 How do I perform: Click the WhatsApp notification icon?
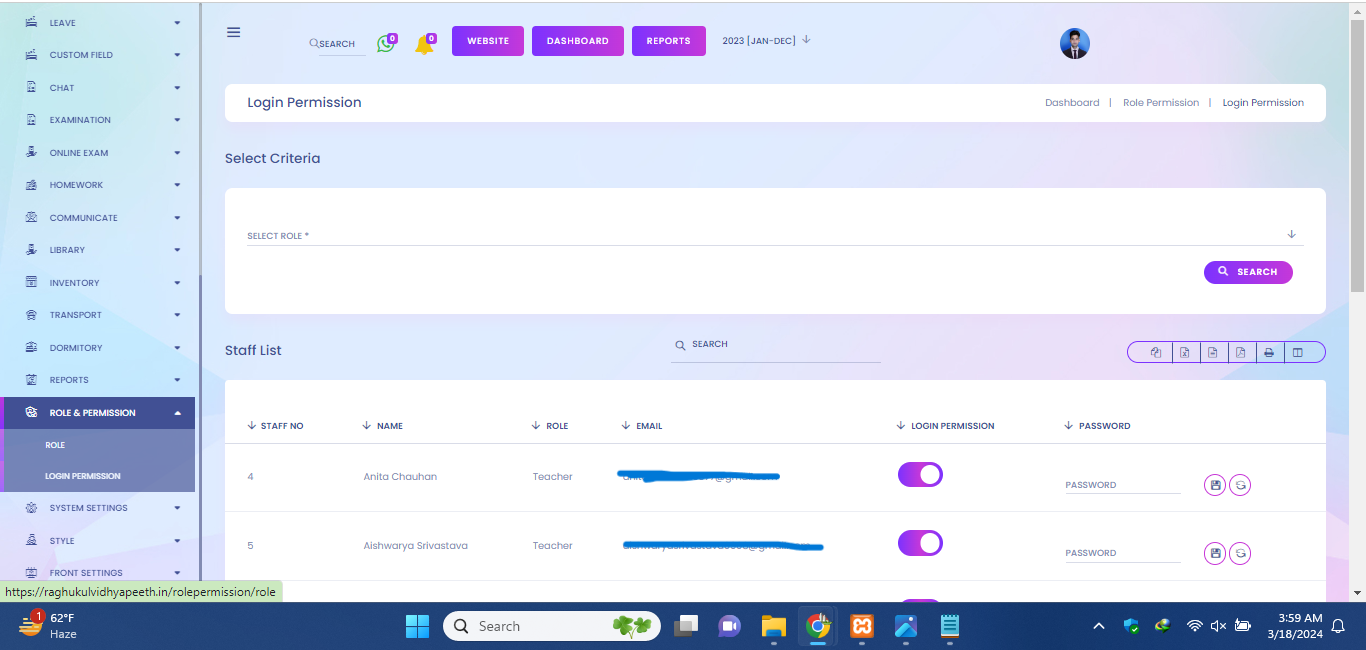point(385,44)
